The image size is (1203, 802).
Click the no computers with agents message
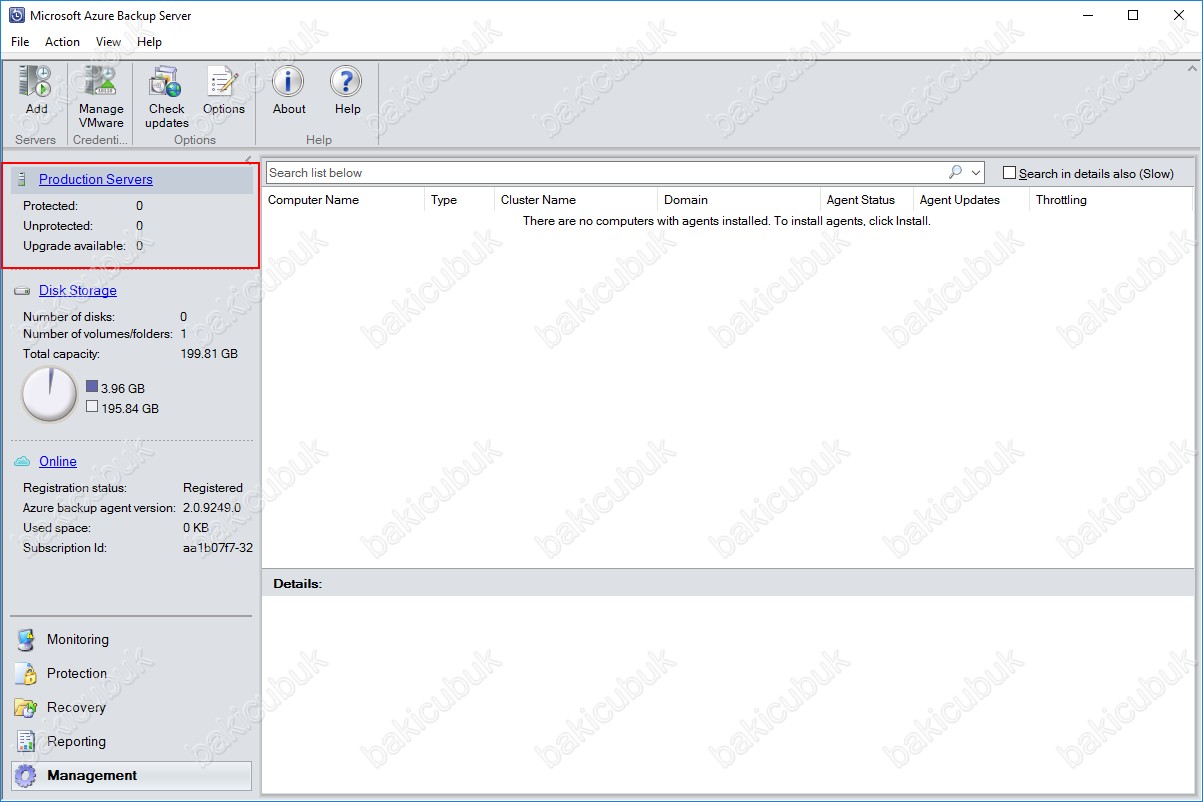click(727, 221)
